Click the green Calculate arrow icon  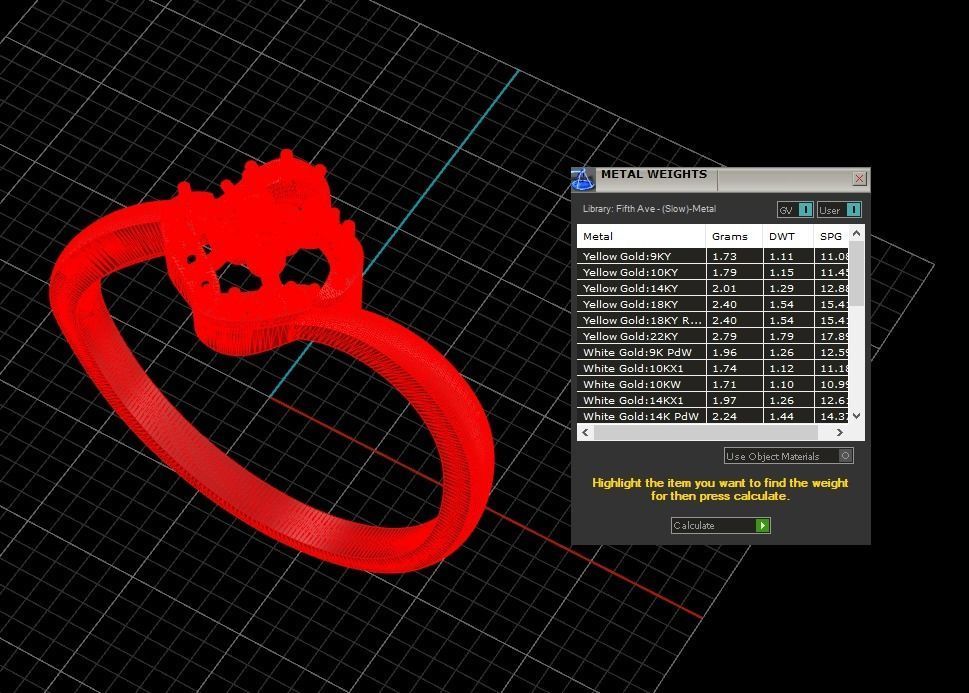763,525
